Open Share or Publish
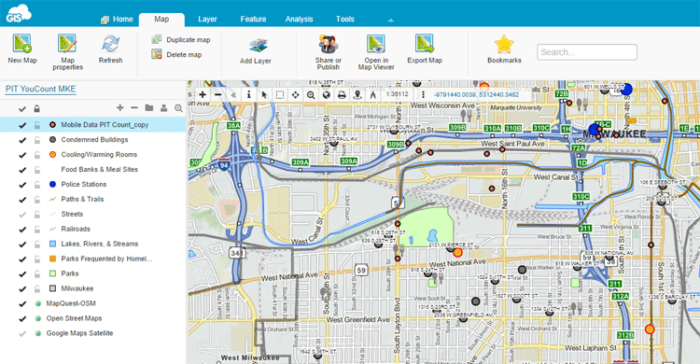This screenshot has height=364, width=700. (x=328, y=52)
